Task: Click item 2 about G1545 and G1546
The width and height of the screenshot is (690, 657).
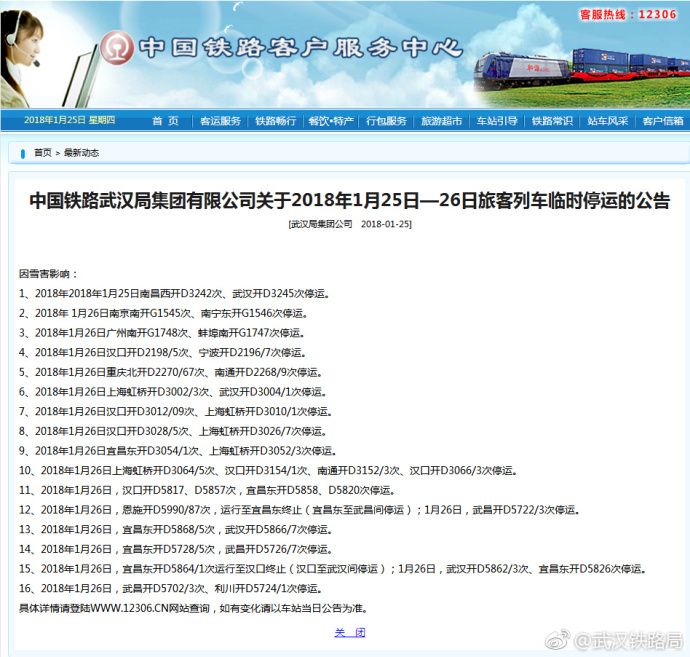Action: coord(163,313)
